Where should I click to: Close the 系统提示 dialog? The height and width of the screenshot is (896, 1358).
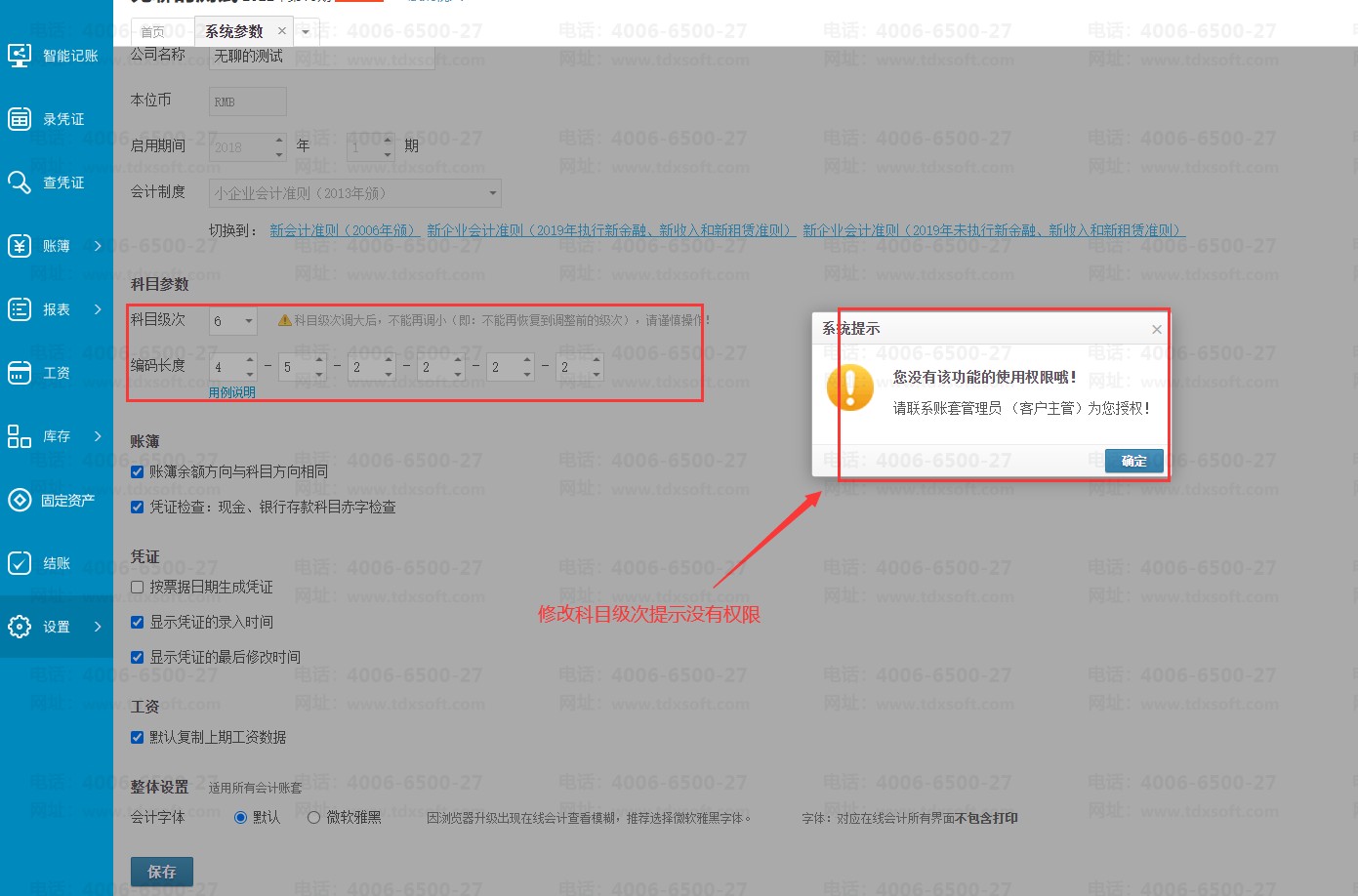pyautogui.click(x=1156, y=329)
